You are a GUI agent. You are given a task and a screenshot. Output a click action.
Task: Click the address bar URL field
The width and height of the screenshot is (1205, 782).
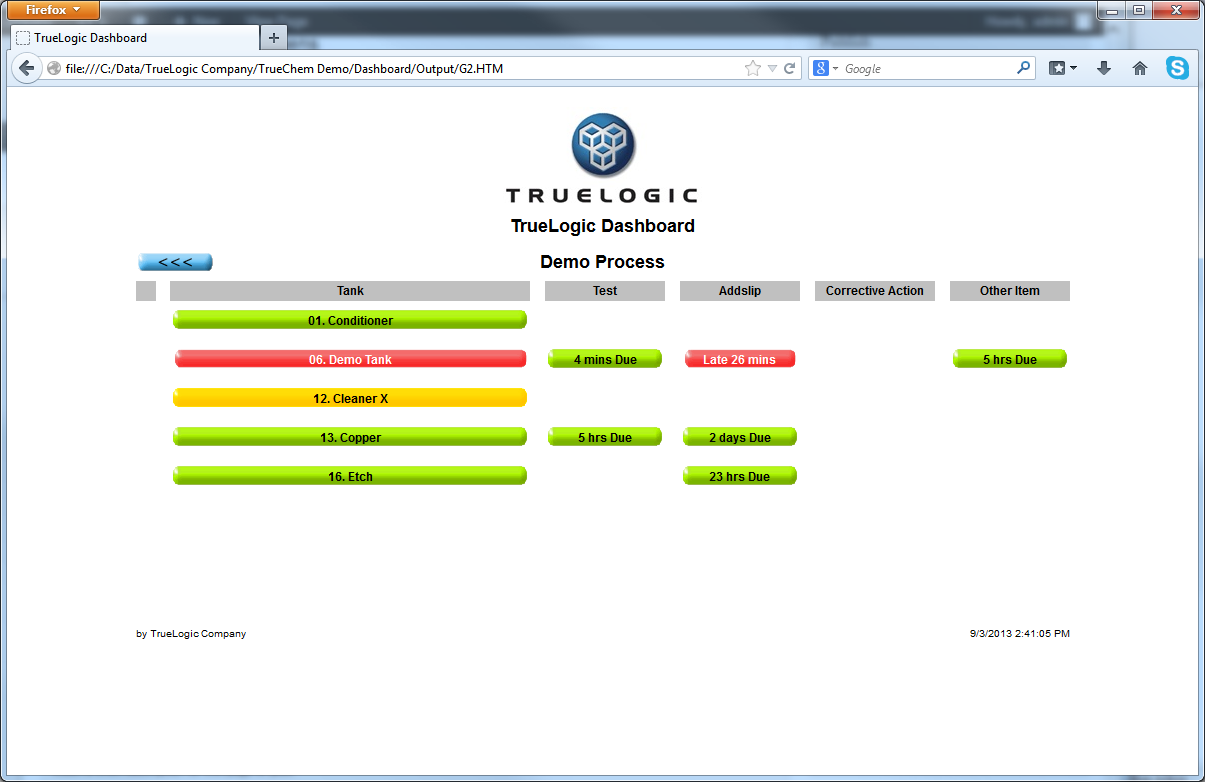click(400, 68)
